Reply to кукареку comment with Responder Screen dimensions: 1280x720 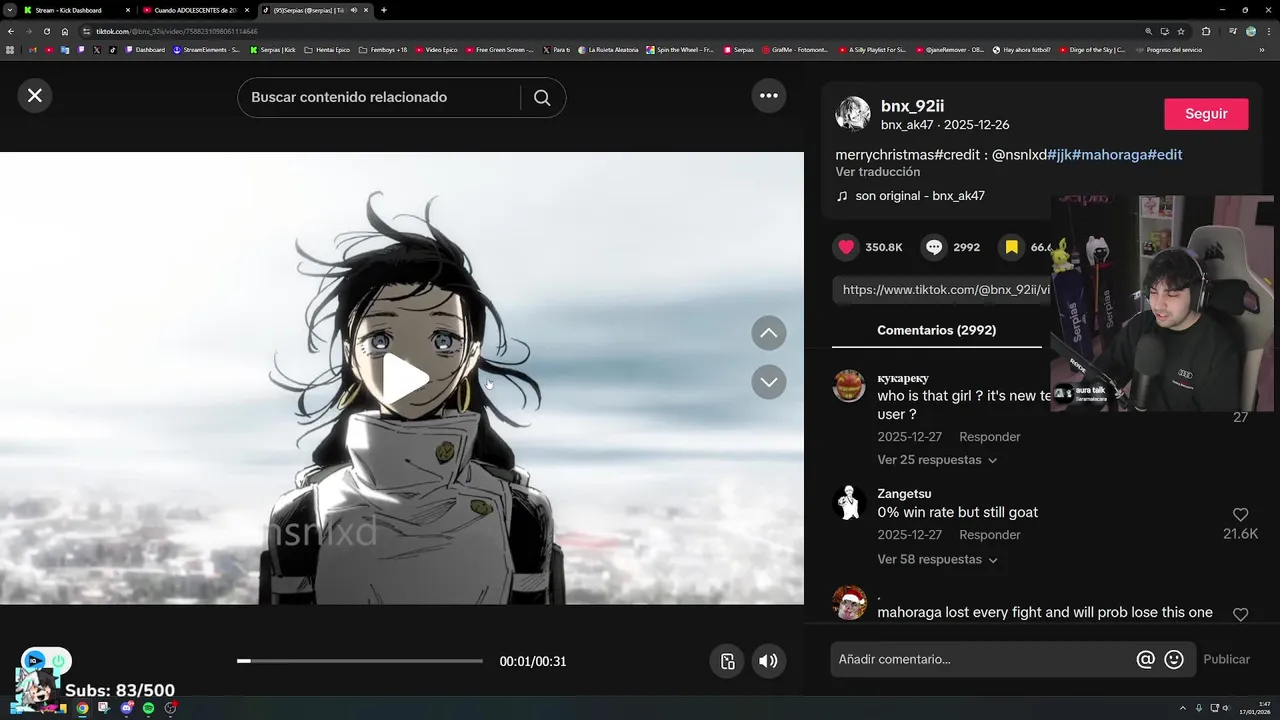[x=989, y=437]
